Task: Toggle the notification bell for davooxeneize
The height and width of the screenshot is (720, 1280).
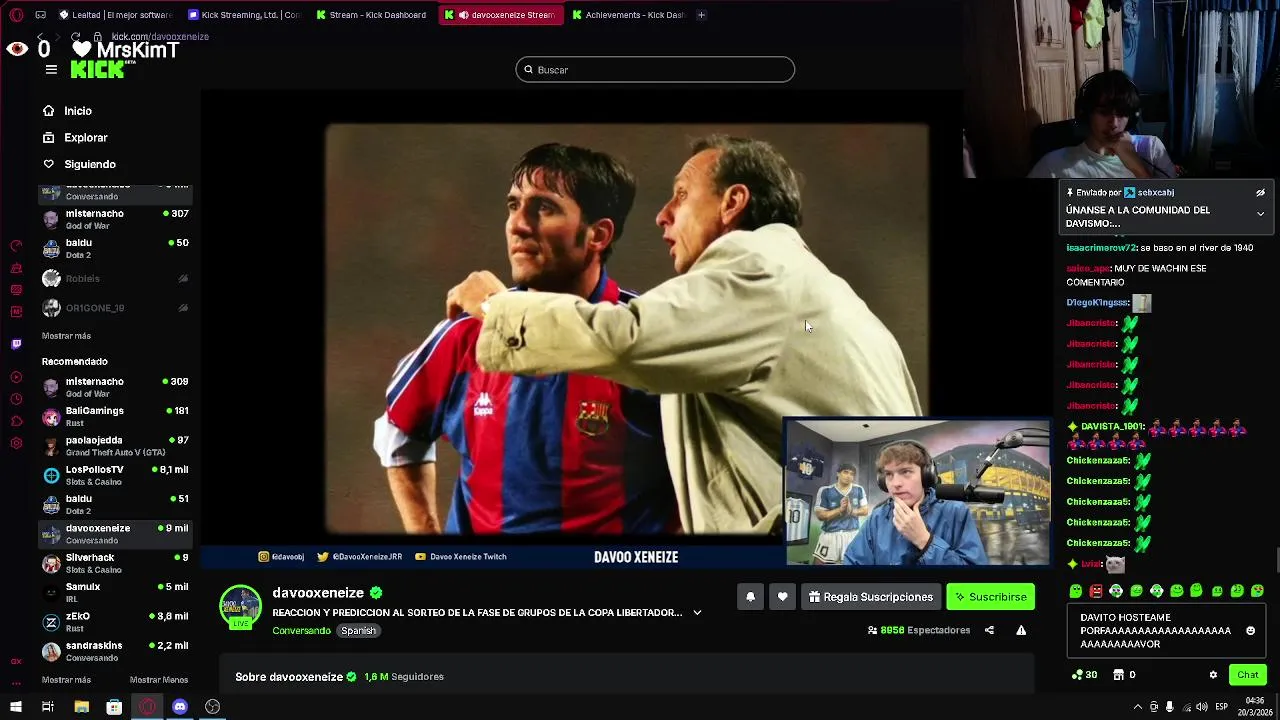Action: [x=750, y=597]
